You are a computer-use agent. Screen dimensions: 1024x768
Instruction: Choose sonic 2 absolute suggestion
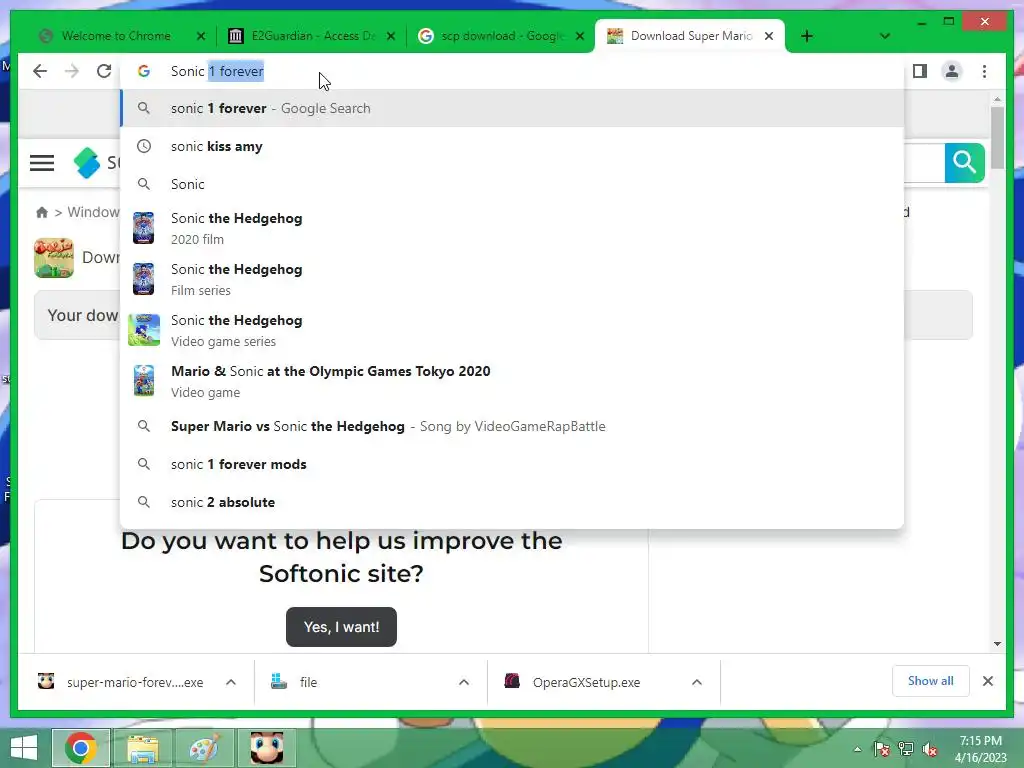click(513, 502)
